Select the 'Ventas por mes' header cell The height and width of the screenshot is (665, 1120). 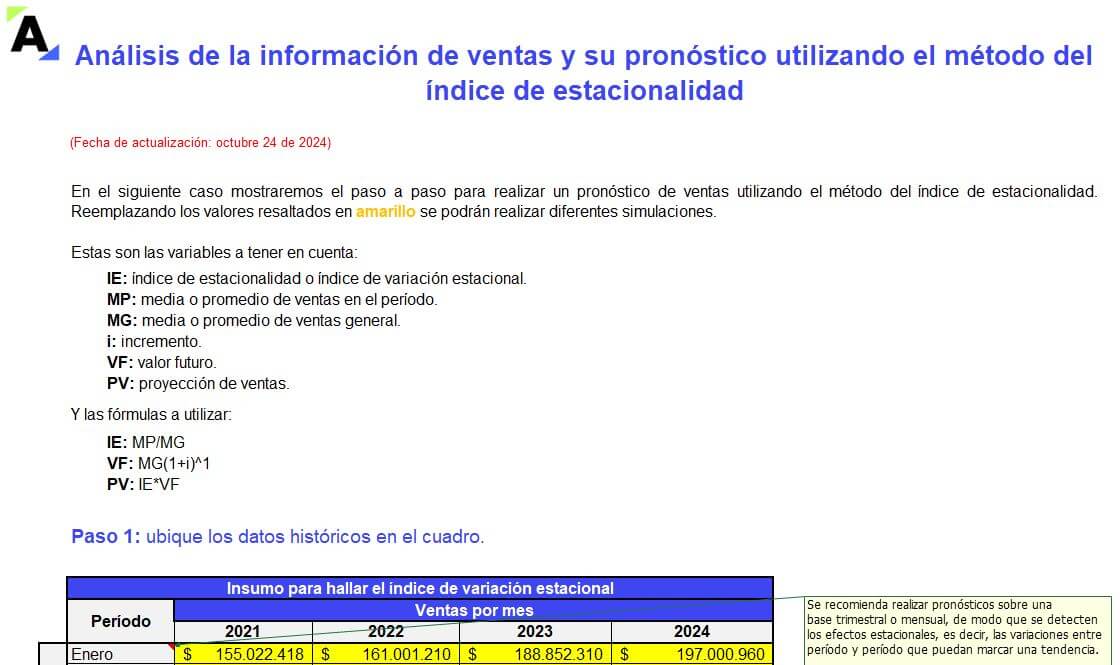point(474,611)
